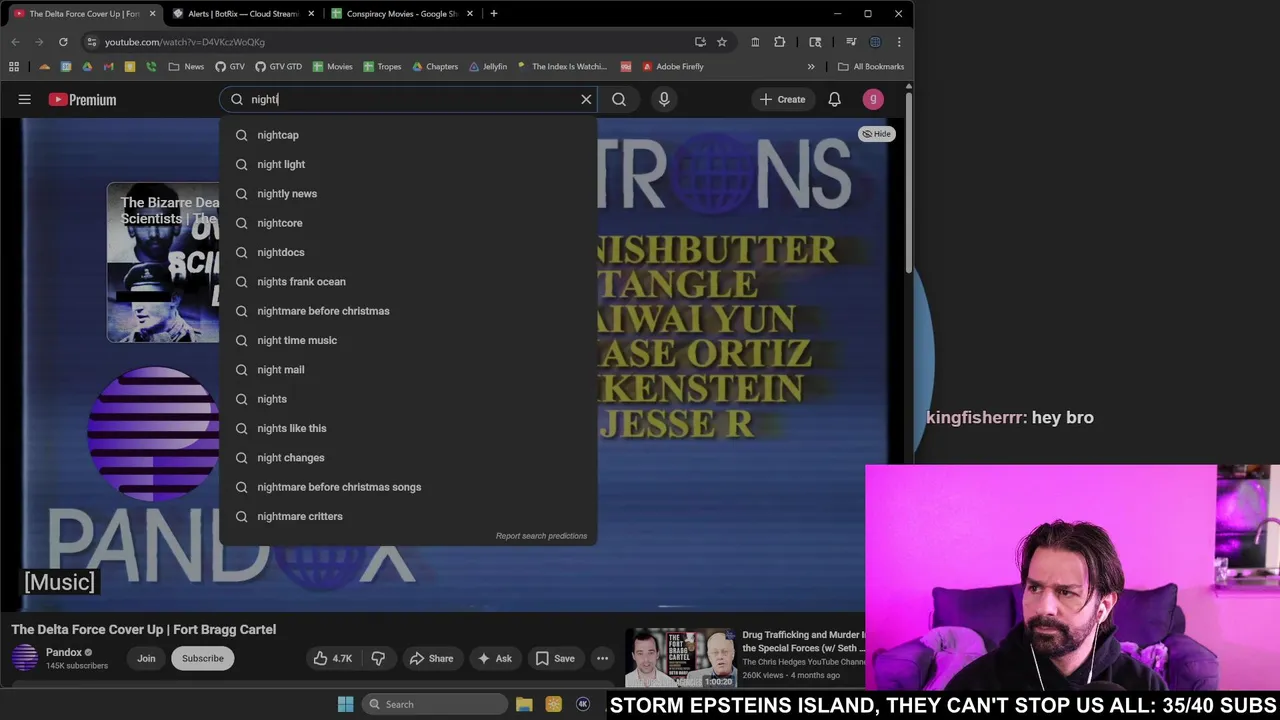Pick 'nightmare before christmas songs' suggestion
Viewport: 1280px width, 720px height.
pyautogui.click(x=408, y=487)
